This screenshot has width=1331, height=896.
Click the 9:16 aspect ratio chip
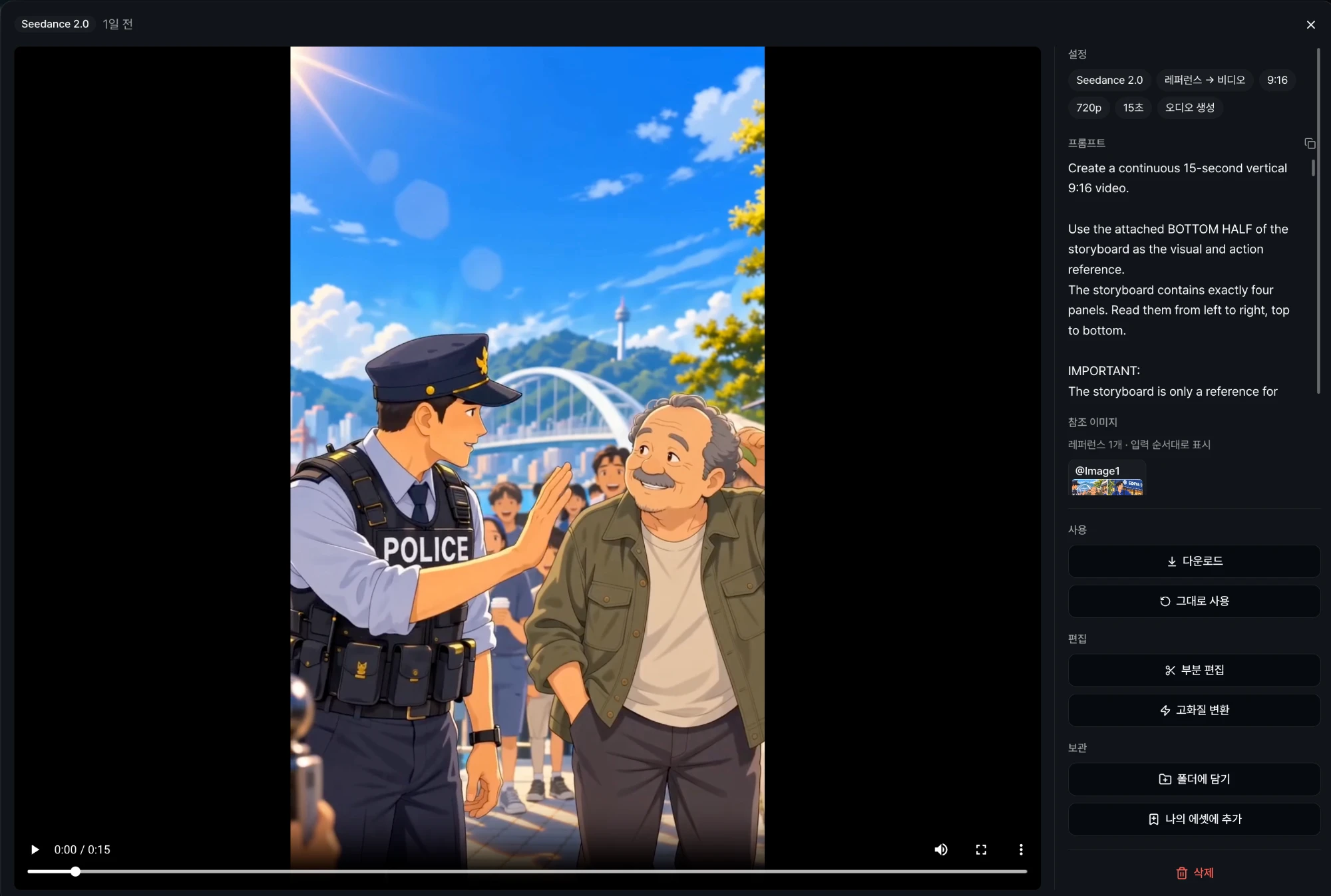tap(1277, 80)
